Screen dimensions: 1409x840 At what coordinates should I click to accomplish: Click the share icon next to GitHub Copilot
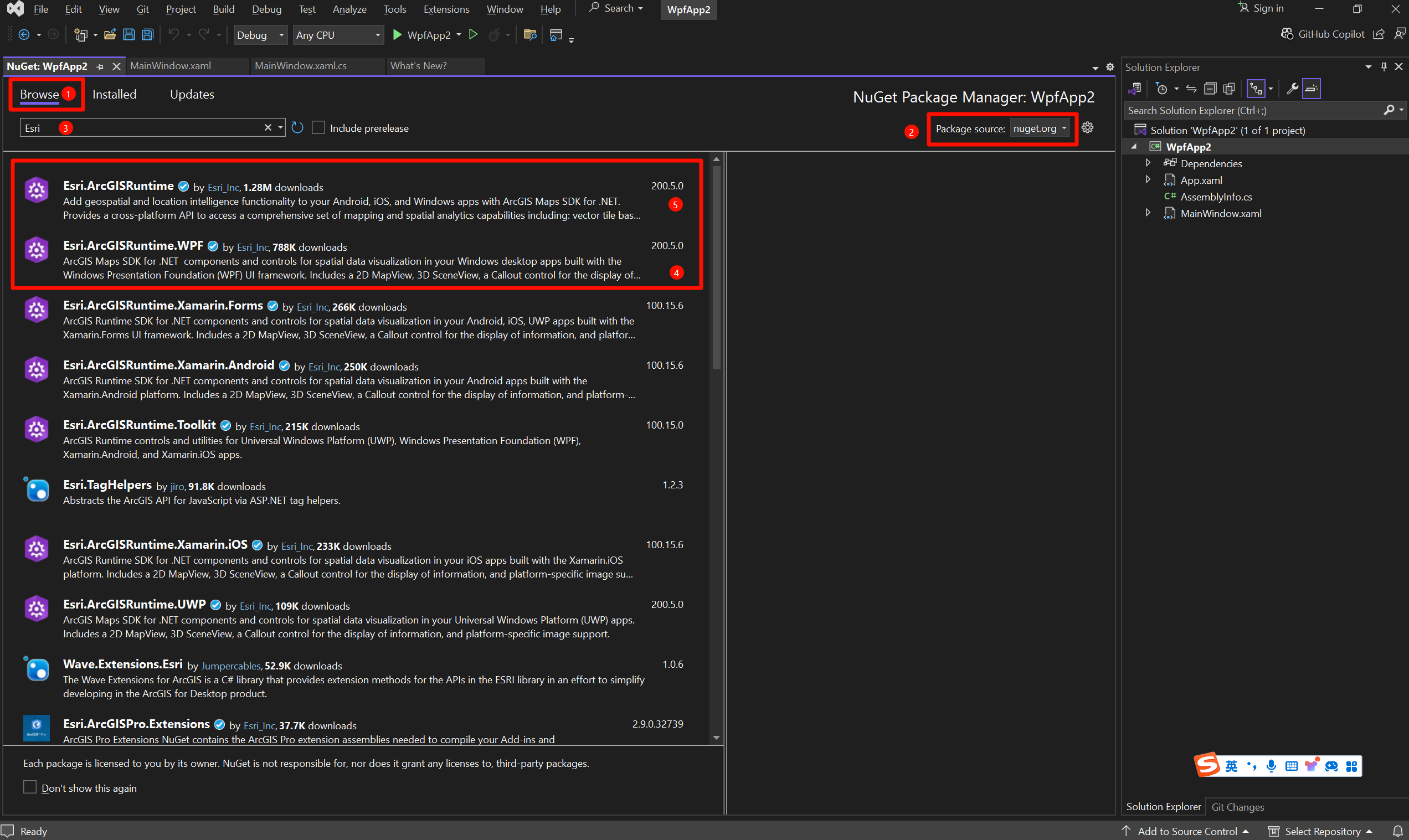tap(1378, 34)
